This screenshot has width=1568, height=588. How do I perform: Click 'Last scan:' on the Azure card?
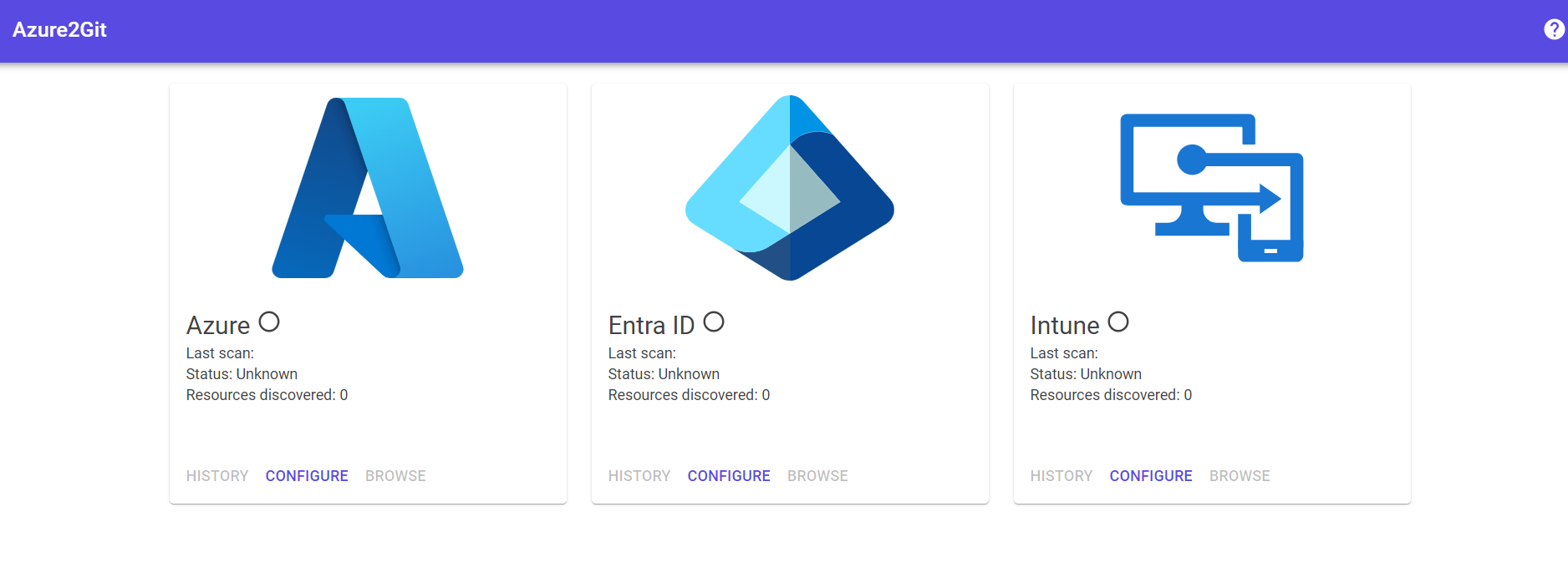coord(220,353)
